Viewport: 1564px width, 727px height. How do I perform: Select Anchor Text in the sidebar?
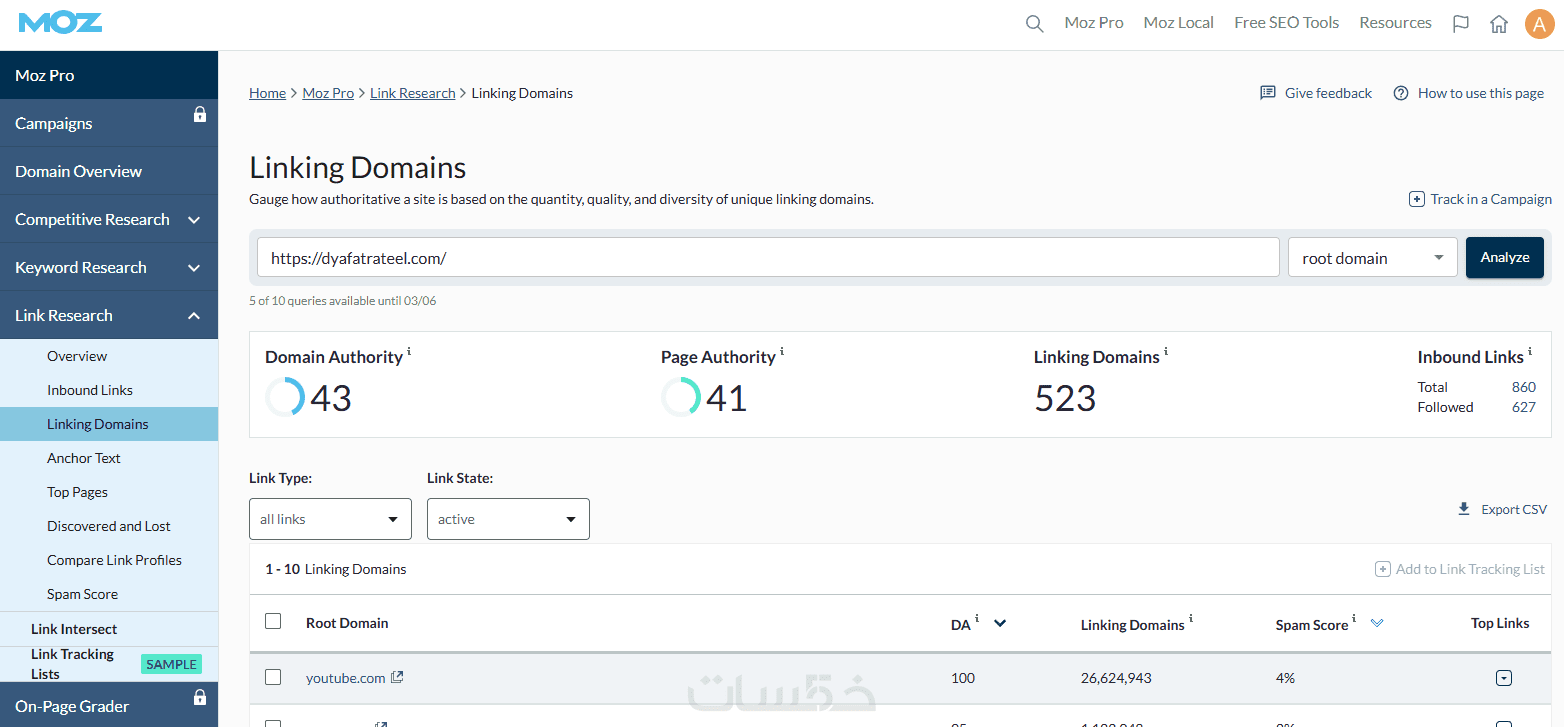[84, 458]
